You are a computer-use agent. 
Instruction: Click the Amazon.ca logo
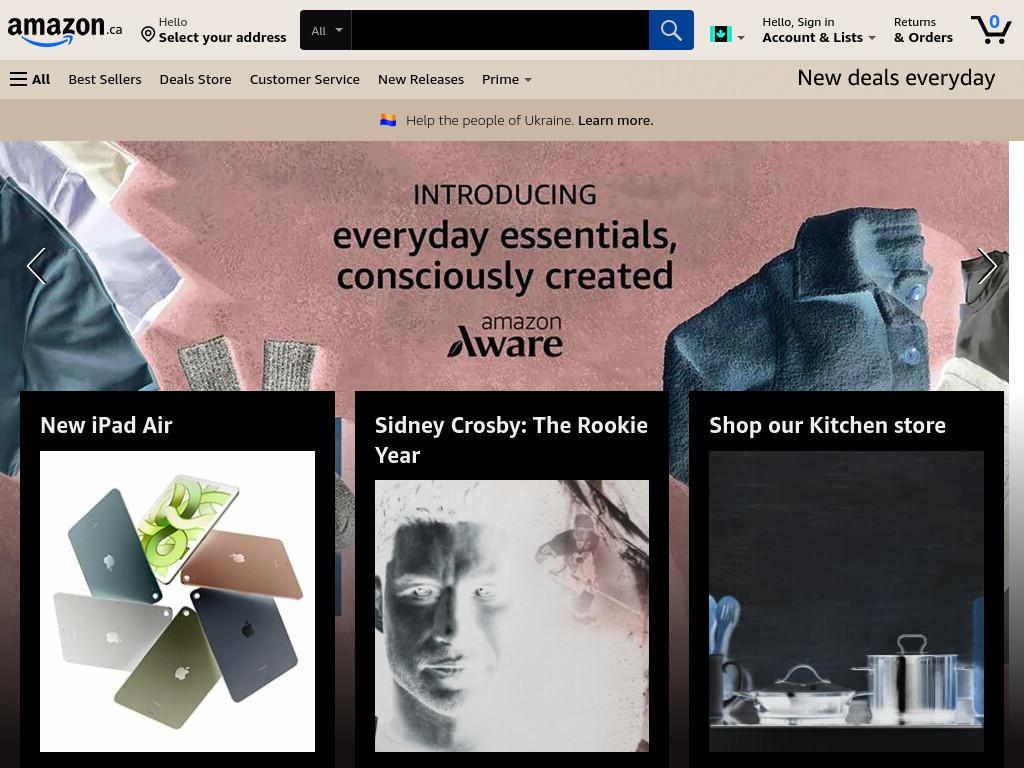[x=65, y=31]
